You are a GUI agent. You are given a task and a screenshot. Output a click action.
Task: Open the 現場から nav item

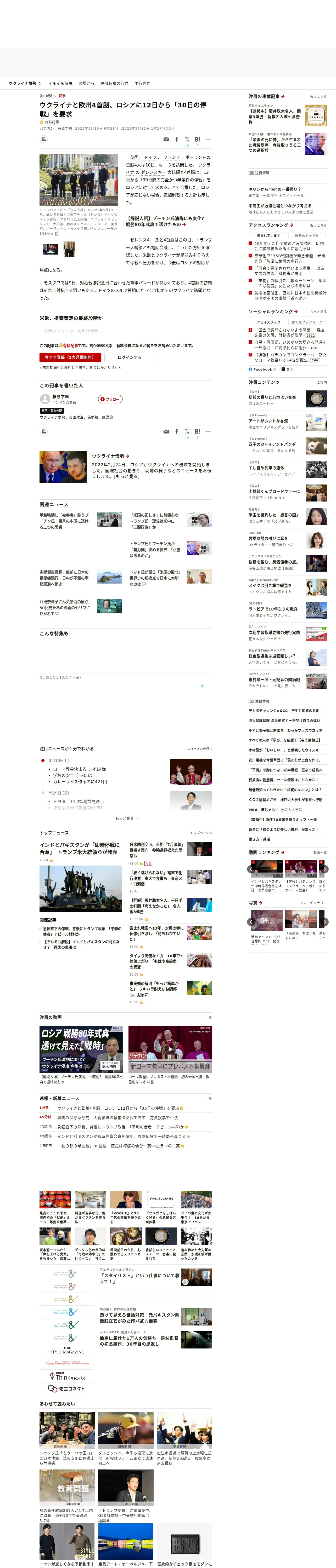point(87,83)
